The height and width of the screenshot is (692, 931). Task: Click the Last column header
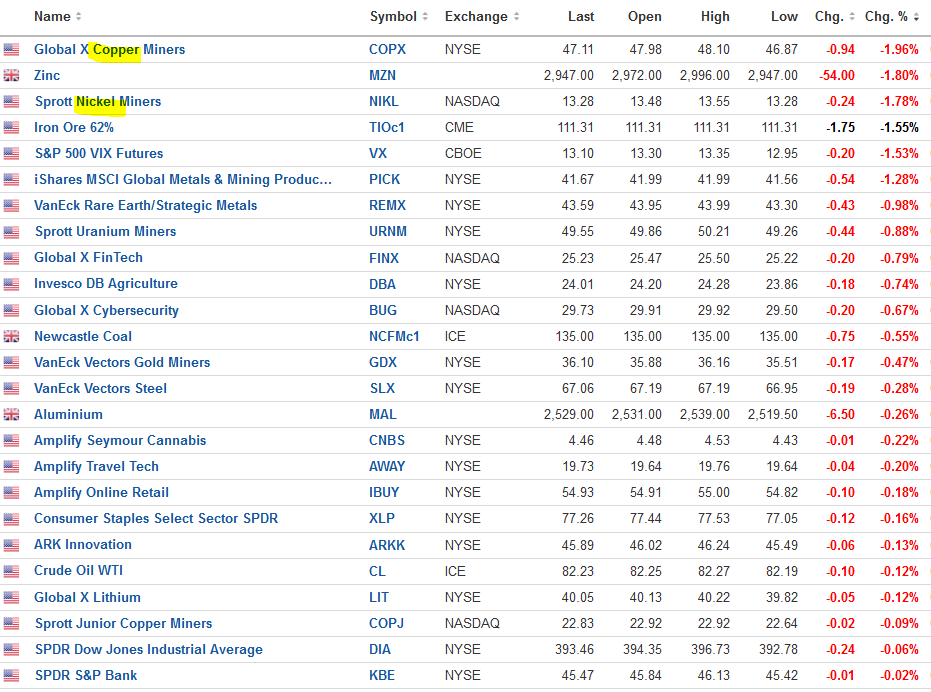[x=581, y=17]
